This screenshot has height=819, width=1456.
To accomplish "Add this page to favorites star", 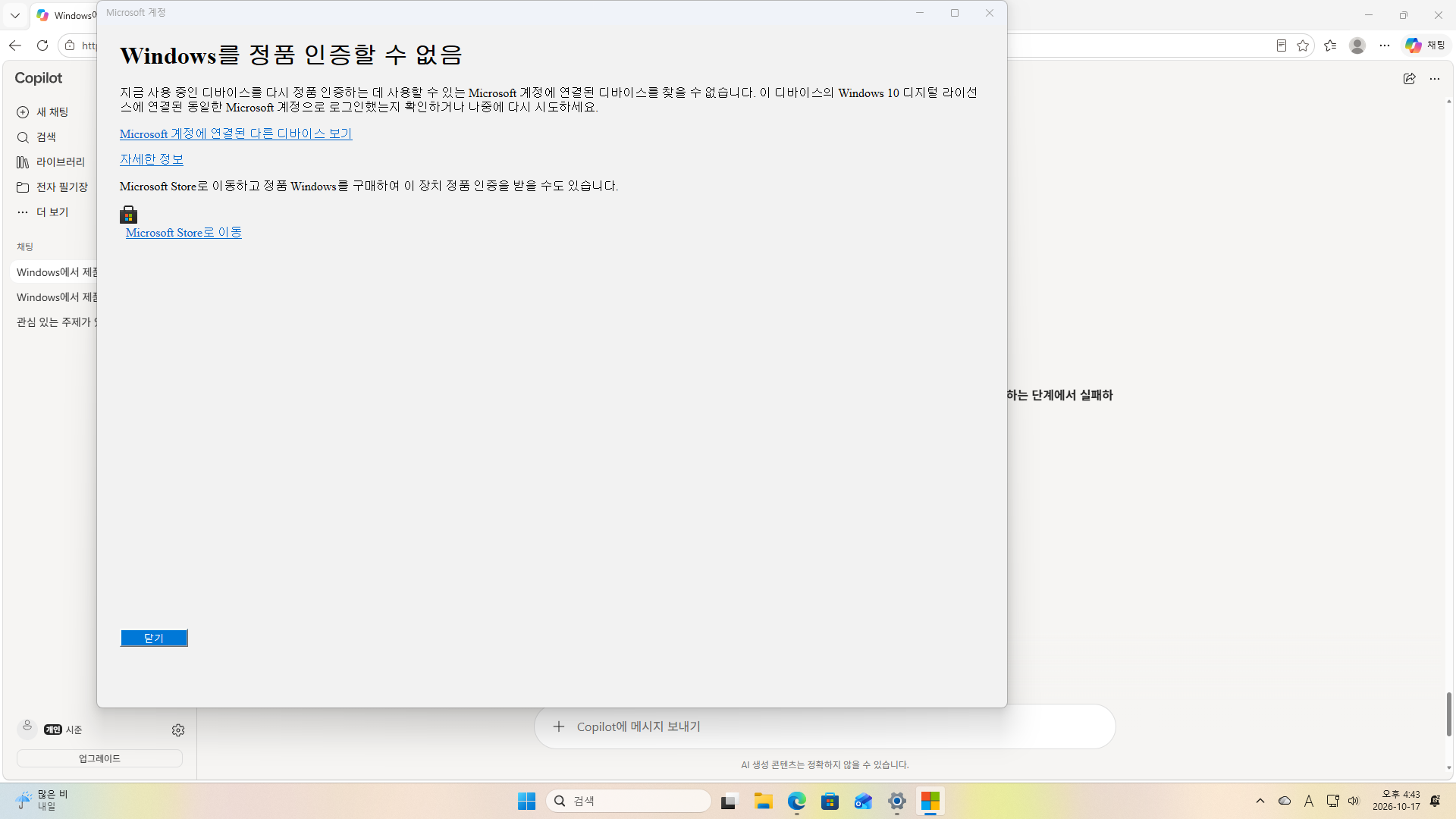I will [1303, 45].
